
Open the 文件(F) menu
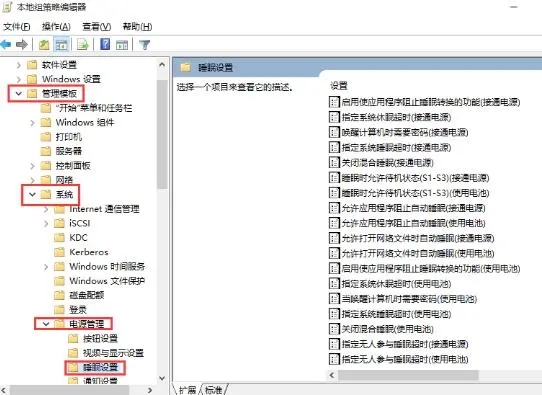tap(17, 27)
